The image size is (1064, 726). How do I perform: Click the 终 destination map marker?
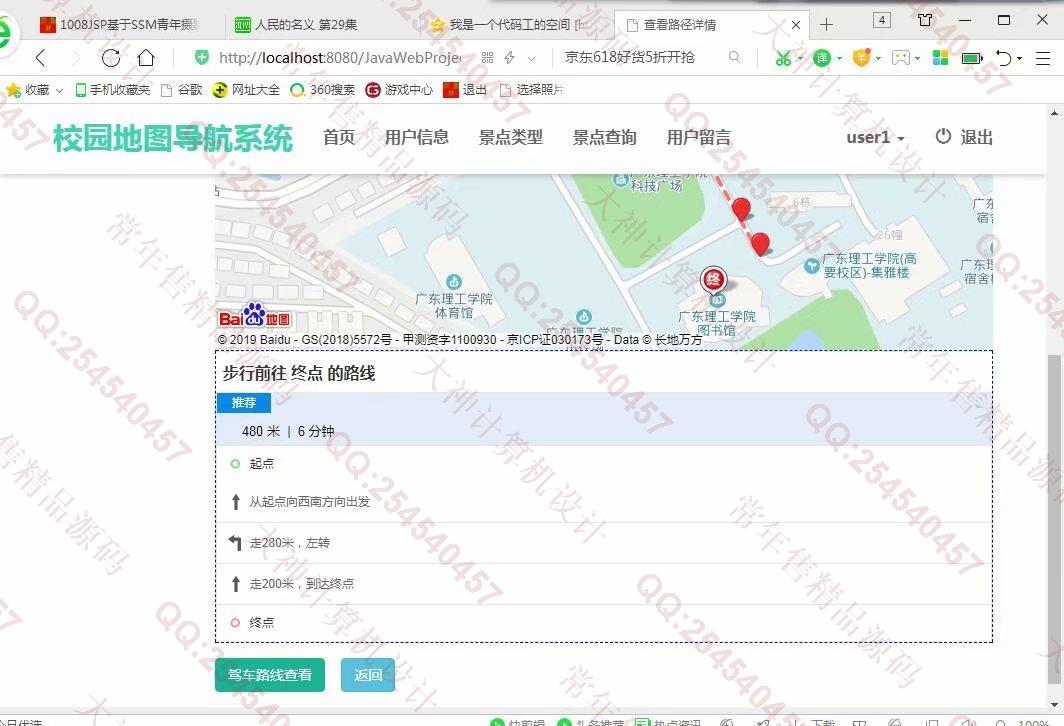click(713, 280)
